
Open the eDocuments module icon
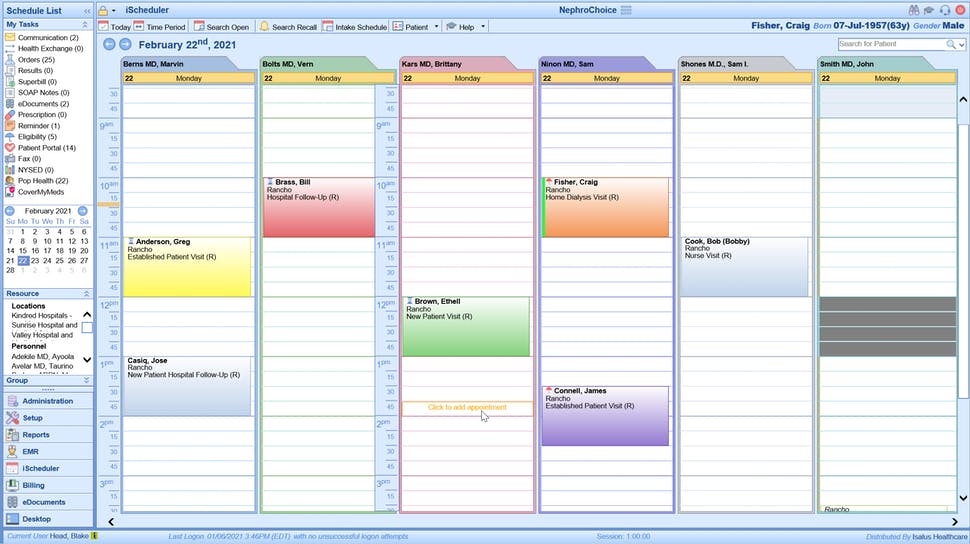coord(12,502)
